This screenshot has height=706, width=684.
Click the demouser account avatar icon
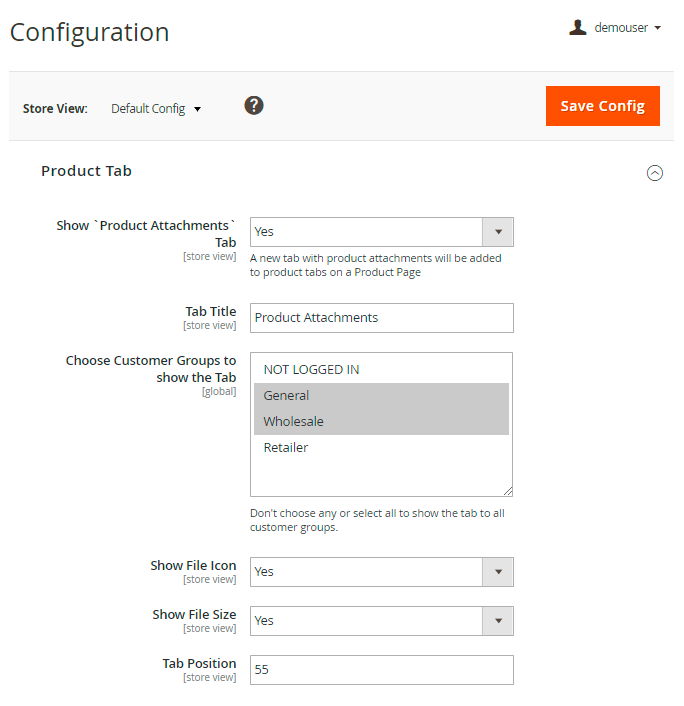pyautogui.click(x=577, y=28)
